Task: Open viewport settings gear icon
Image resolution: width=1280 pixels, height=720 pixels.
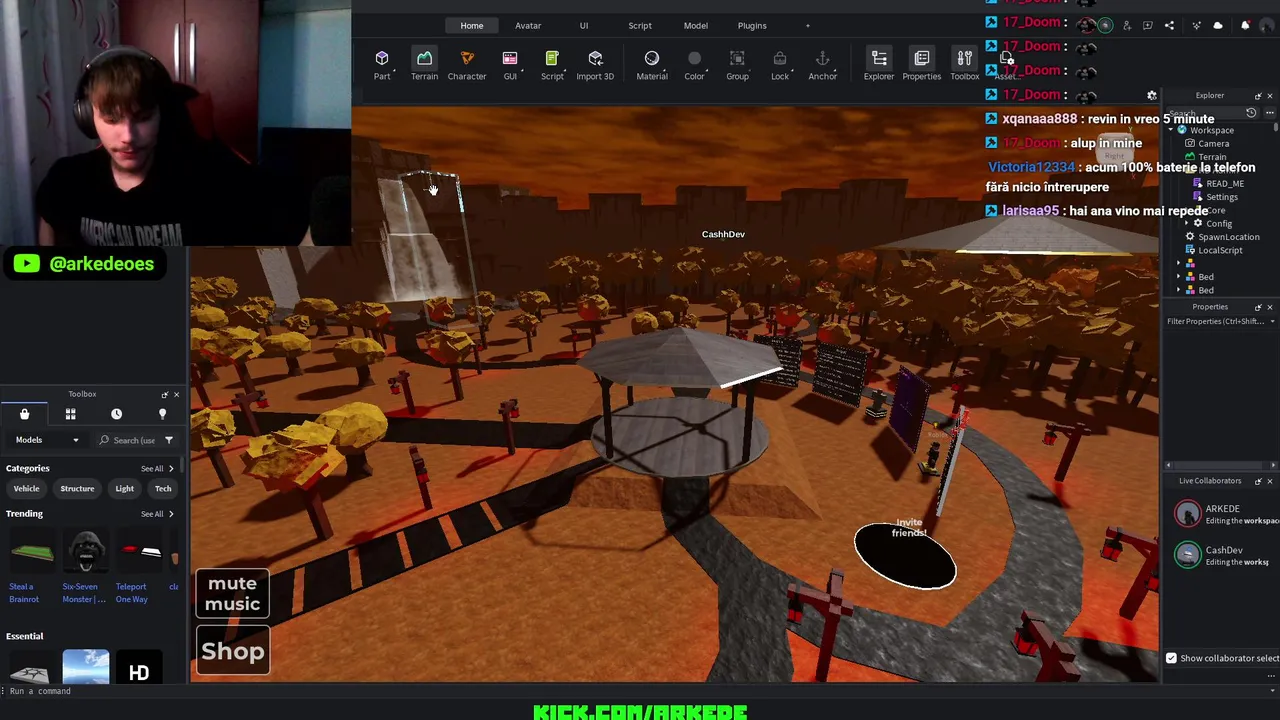Action: click(x=1152, y=96)
